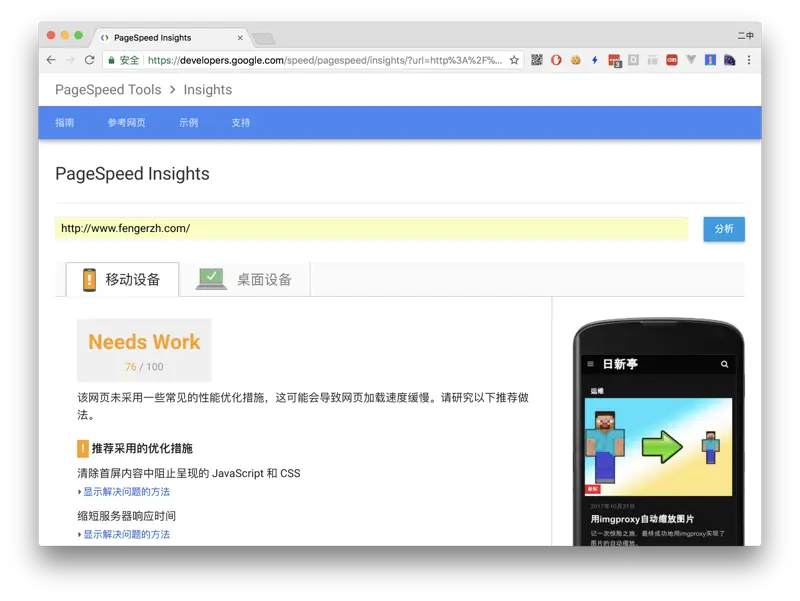800x601 pixels.
Task: Click the orange warning phone icon on the mobile tab
Action: [89, 280]
